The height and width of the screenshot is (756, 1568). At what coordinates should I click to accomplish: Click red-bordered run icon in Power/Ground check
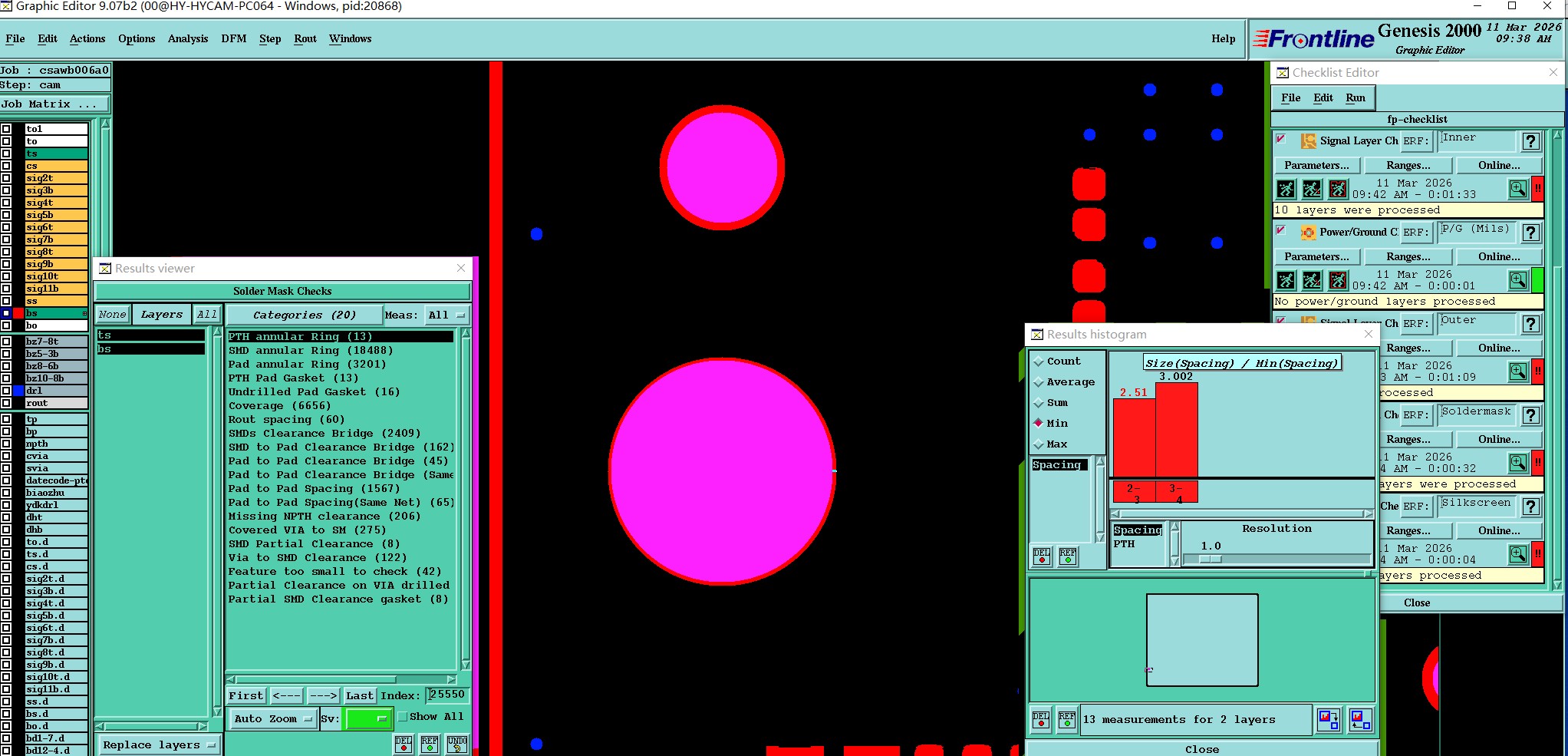(x=1338, y=280)
